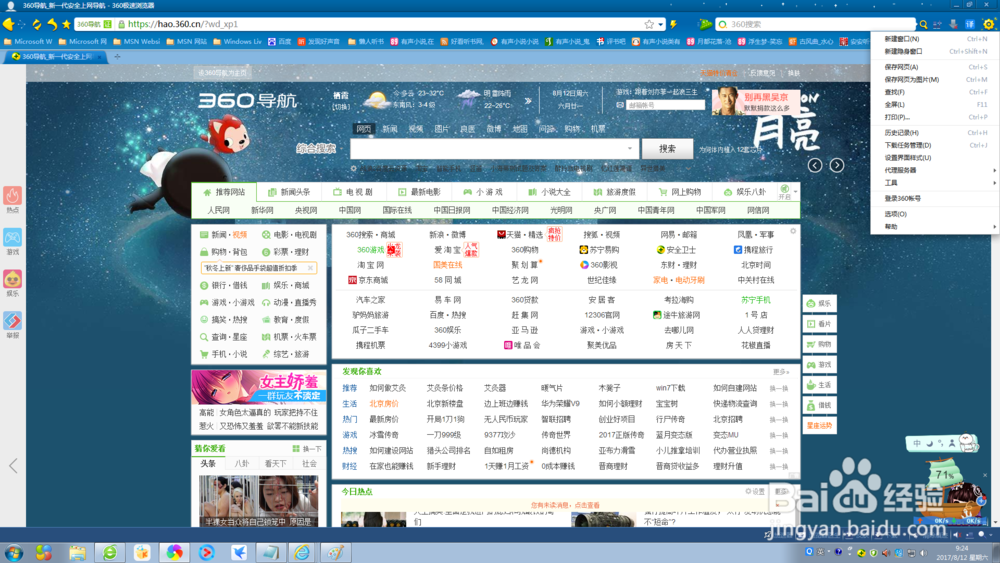The height and width of the screenshot is (563, 1000).
Task: Click the 邮箱帐号 input field
Action: [x=665, y=105]
